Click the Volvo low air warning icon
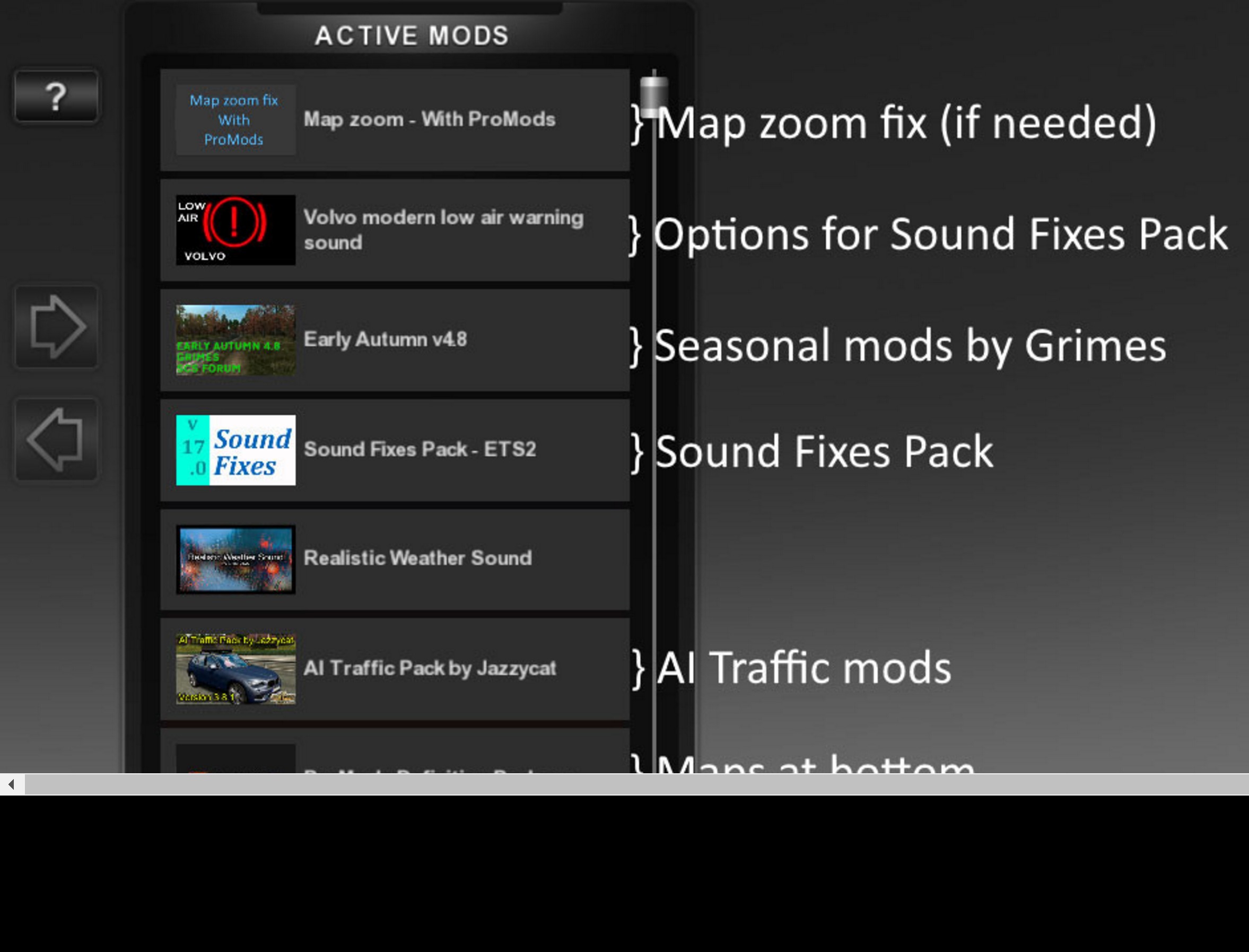1249x952 pixels. (235, 230)
